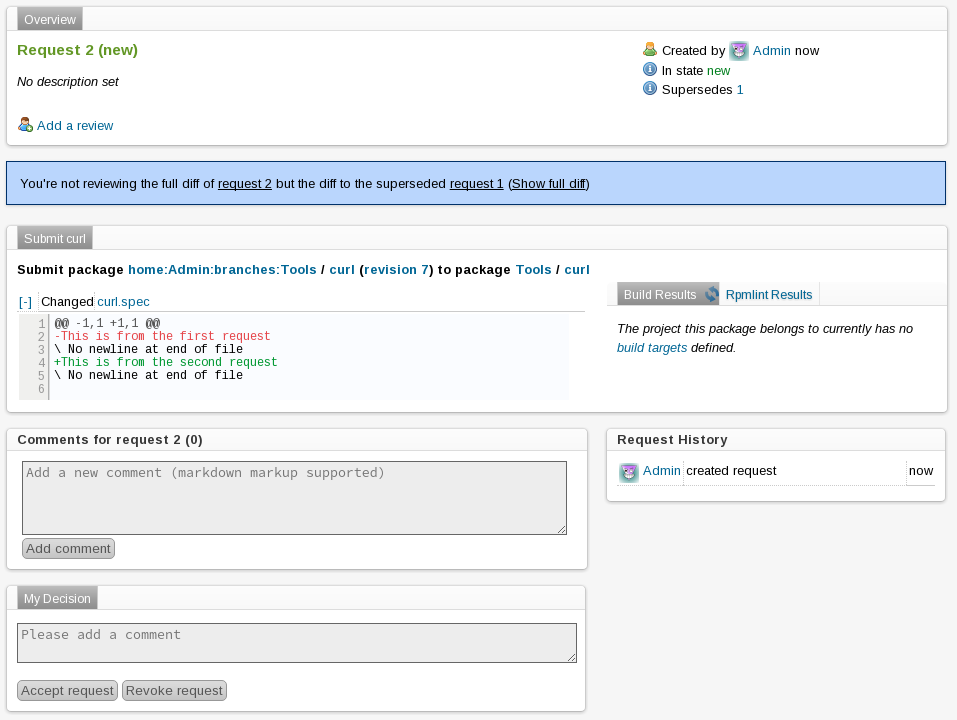The width and height of the screenshot is (957, 720).
Task: Click the info icon next to 'In state'
Action: click(x=650, y=70)
